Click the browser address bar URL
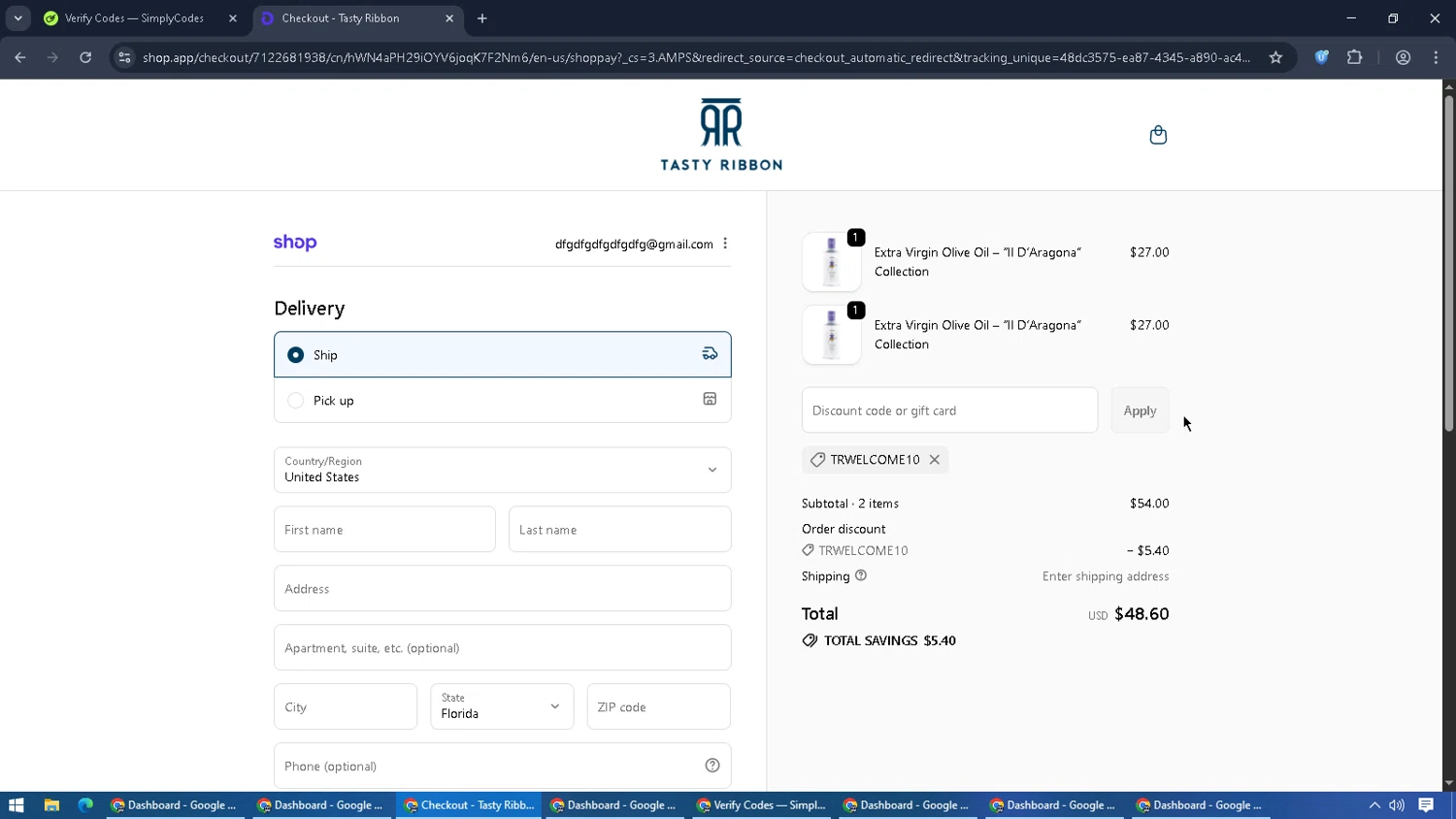 (696, 57)
